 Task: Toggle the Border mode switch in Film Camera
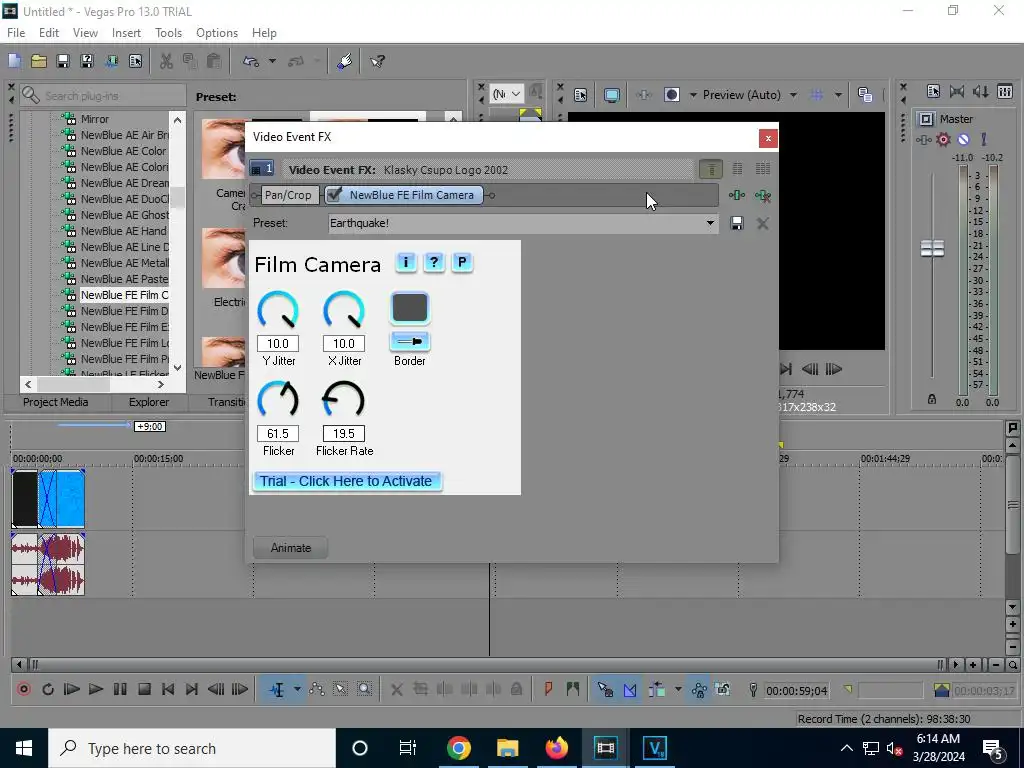410,342
